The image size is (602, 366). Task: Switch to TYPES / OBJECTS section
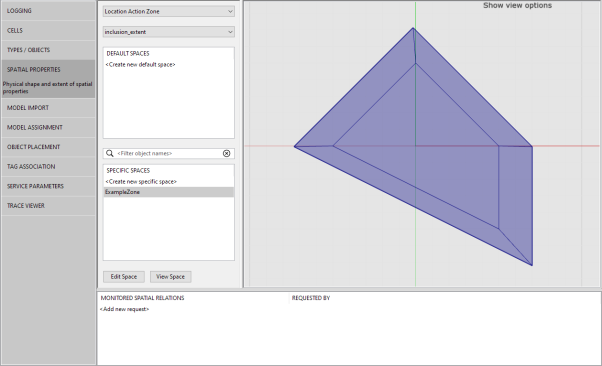(48, 50)
